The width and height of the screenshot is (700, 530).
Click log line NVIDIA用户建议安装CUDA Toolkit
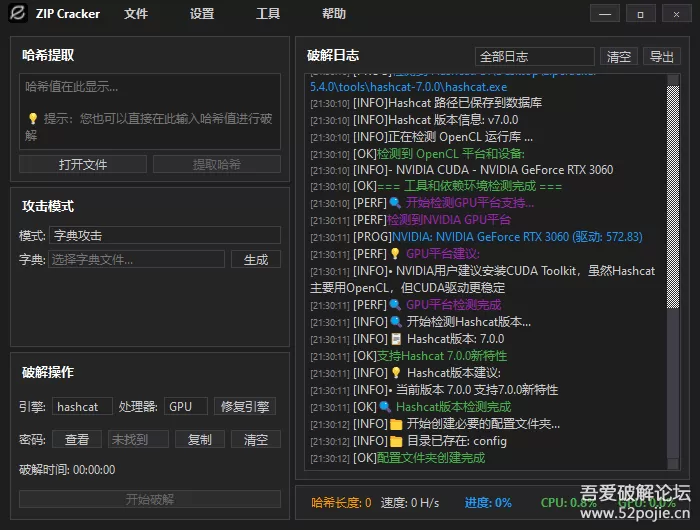pos(483,279)
